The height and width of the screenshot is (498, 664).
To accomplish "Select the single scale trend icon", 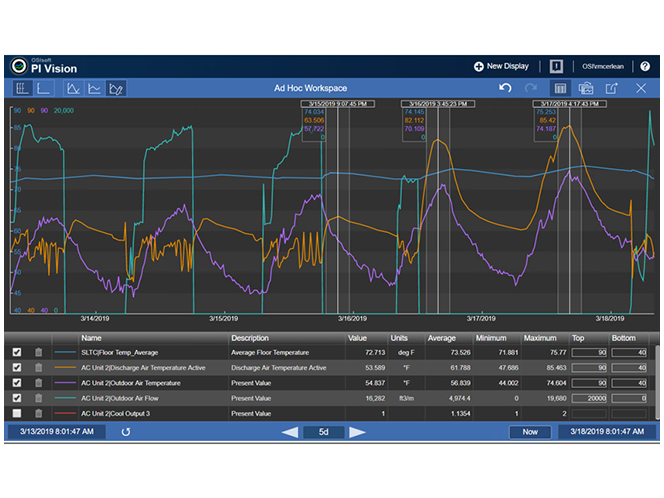I will (x=43, y=89).
